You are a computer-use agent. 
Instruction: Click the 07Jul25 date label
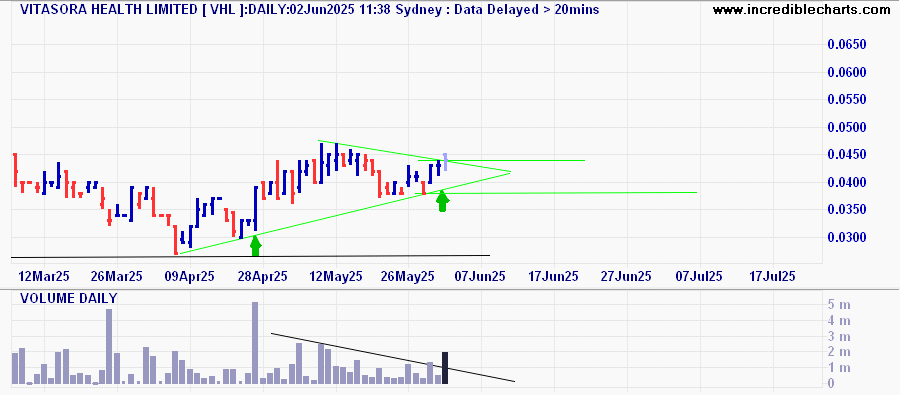(x=699, y=276)
